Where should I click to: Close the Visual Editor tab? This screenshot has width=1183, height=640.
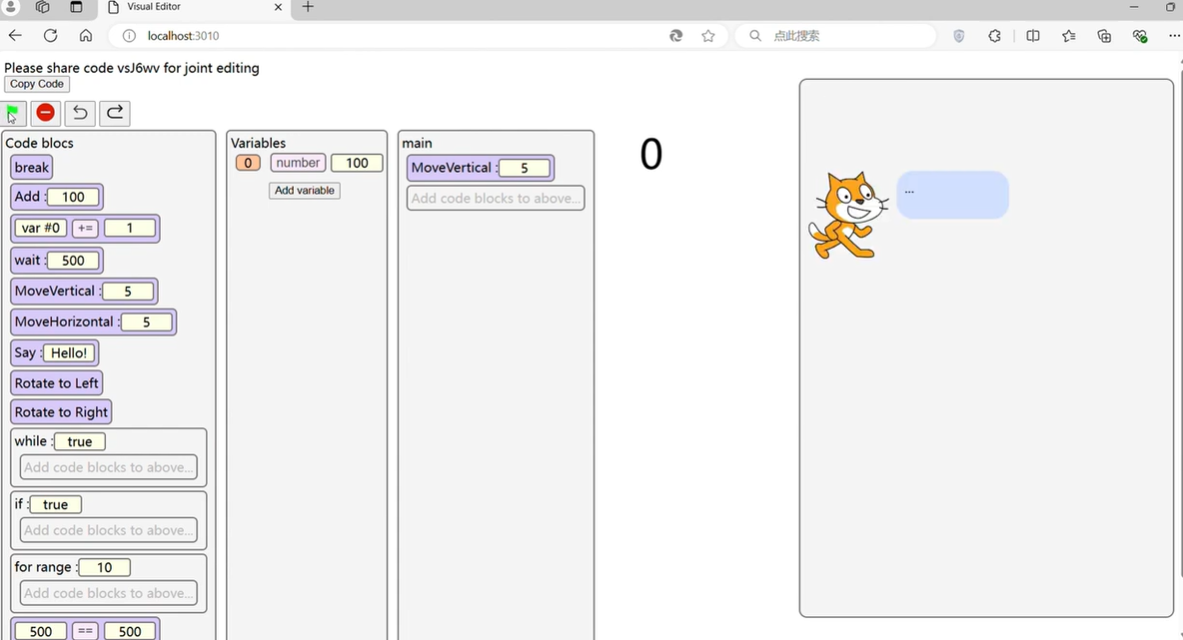tap(278, 7)
